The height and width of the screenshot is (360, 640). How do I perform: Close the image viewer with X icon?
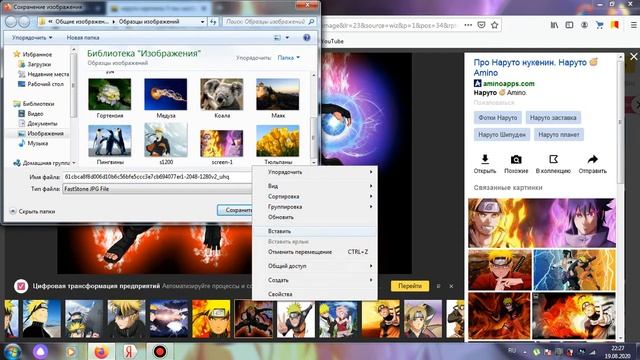point(634,57)
